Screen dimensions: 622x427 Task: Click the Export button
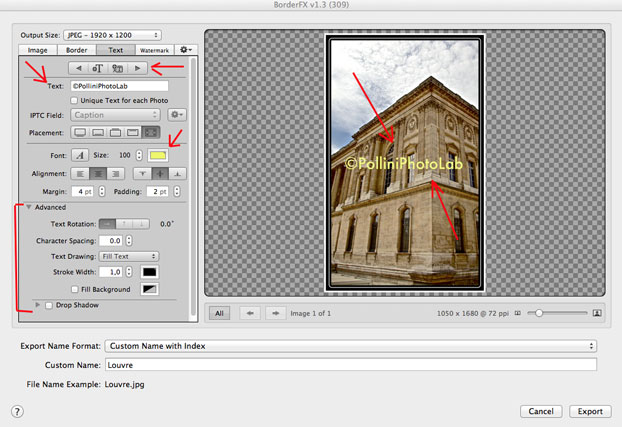pyautogui.click(x=590, y=411)
